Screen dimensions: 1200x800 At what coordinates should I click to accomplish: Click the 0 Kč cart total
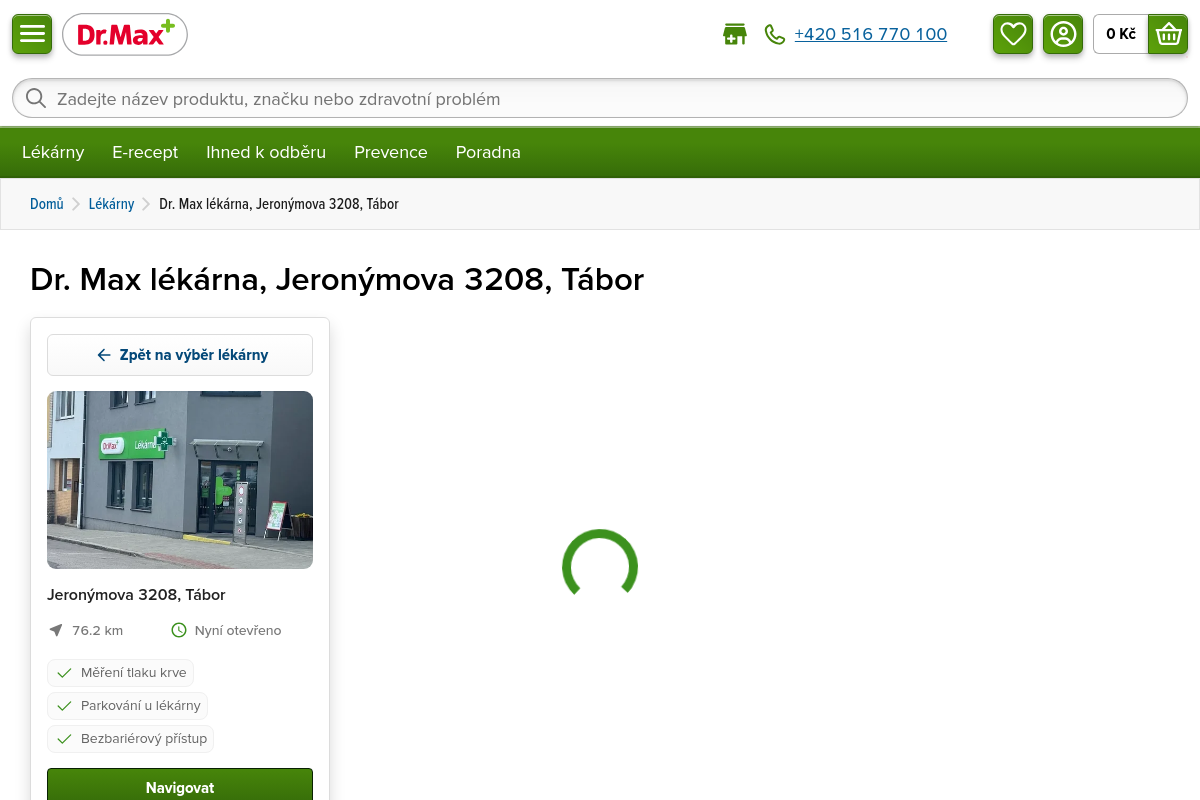(x=1121, y=34)
